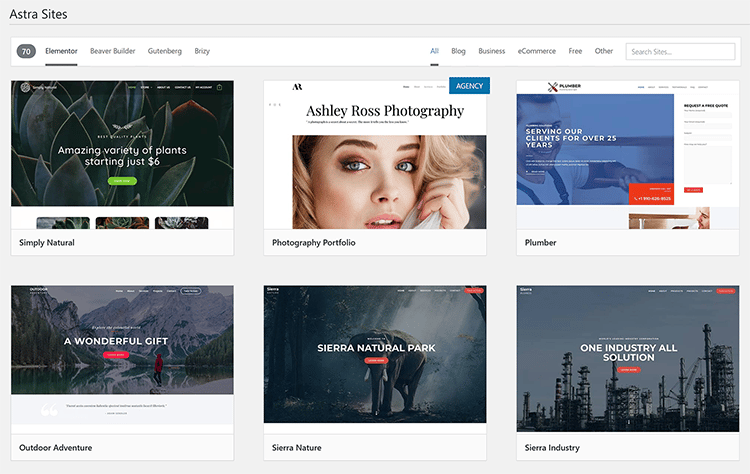Filter sites by Business category
750x474 pixels.
(x=491, y=51)
